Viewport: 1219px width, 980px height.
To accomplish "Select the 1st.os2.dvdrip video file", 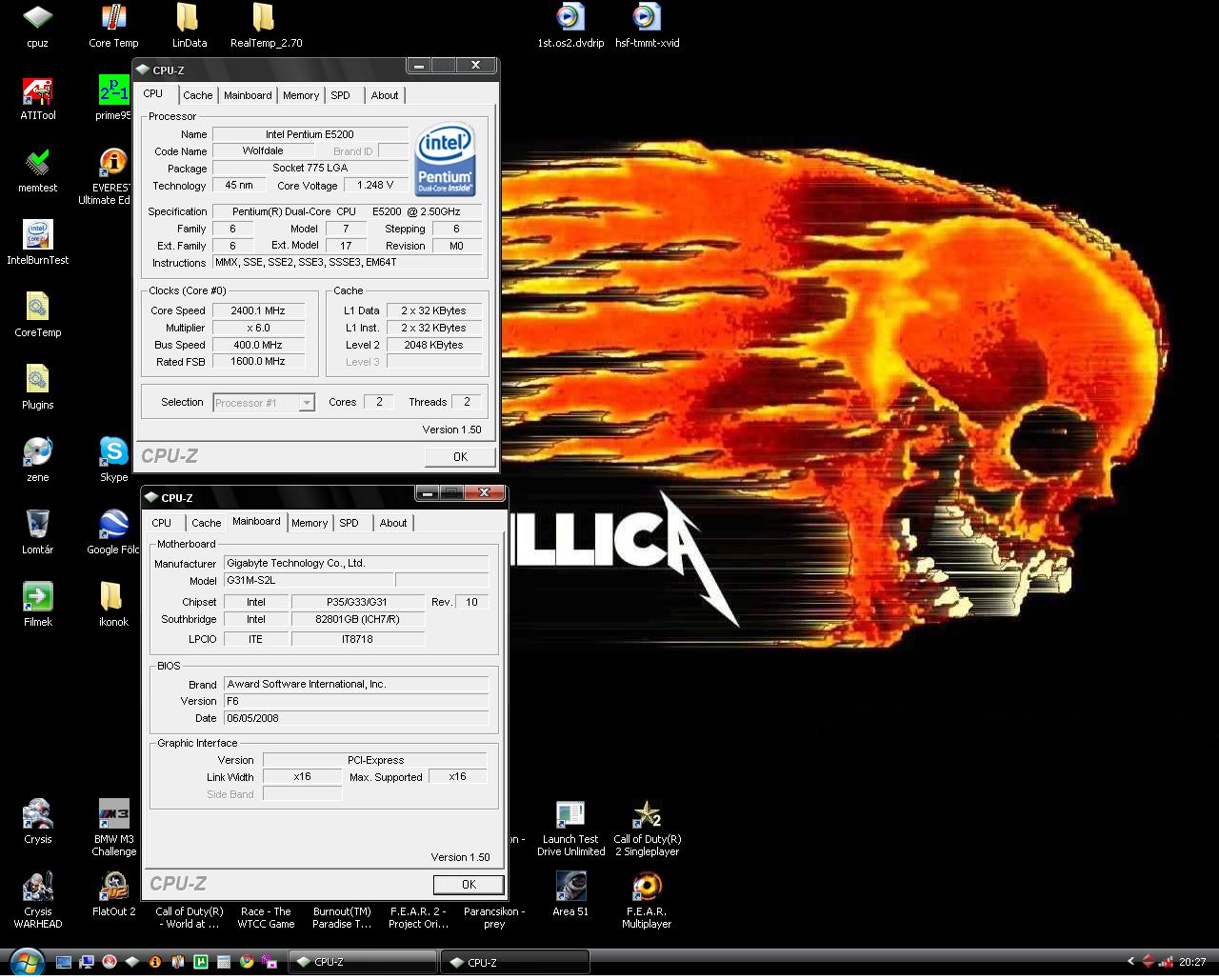I will coord(570,27).
